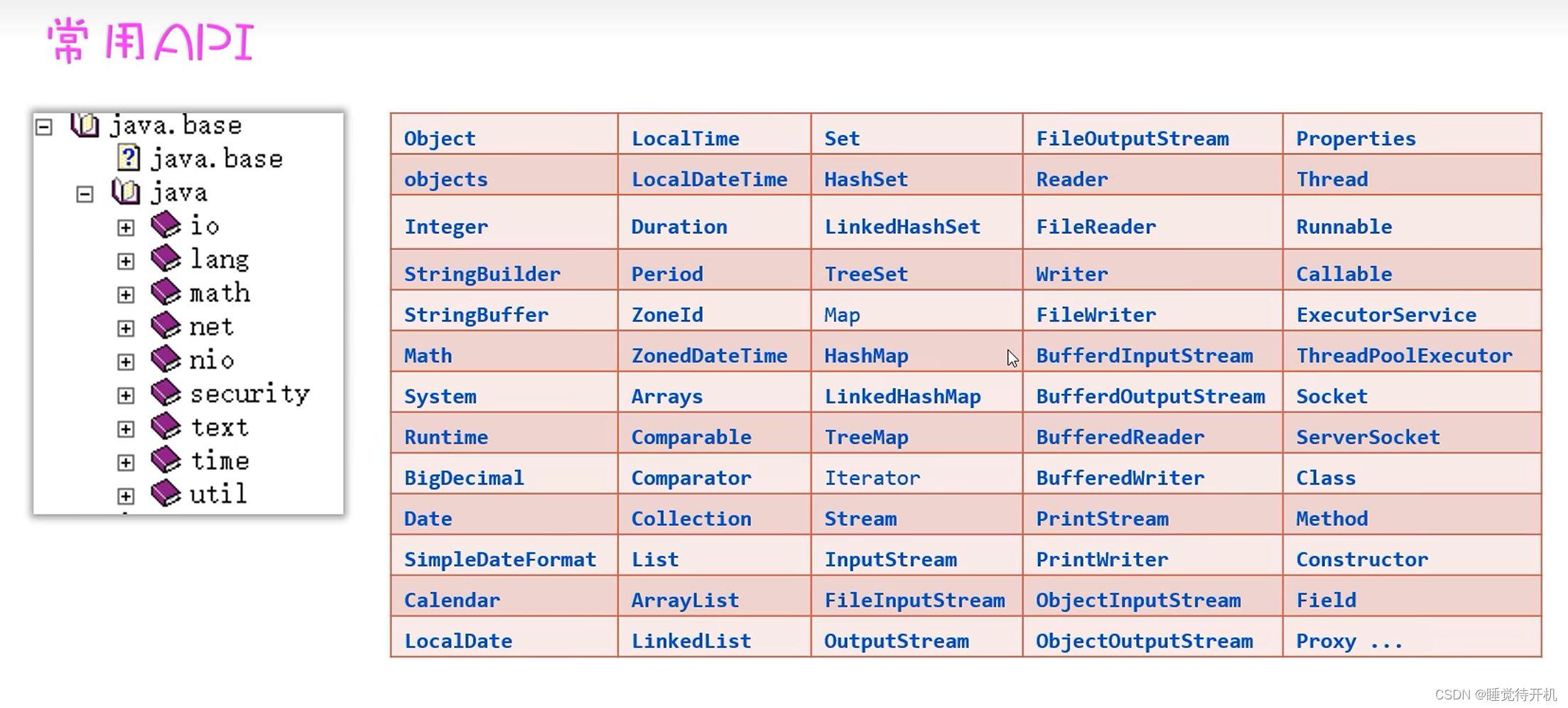Collapse the top-level java.base node
Screen dimensions: 1568x708
[x=44, y=125]
